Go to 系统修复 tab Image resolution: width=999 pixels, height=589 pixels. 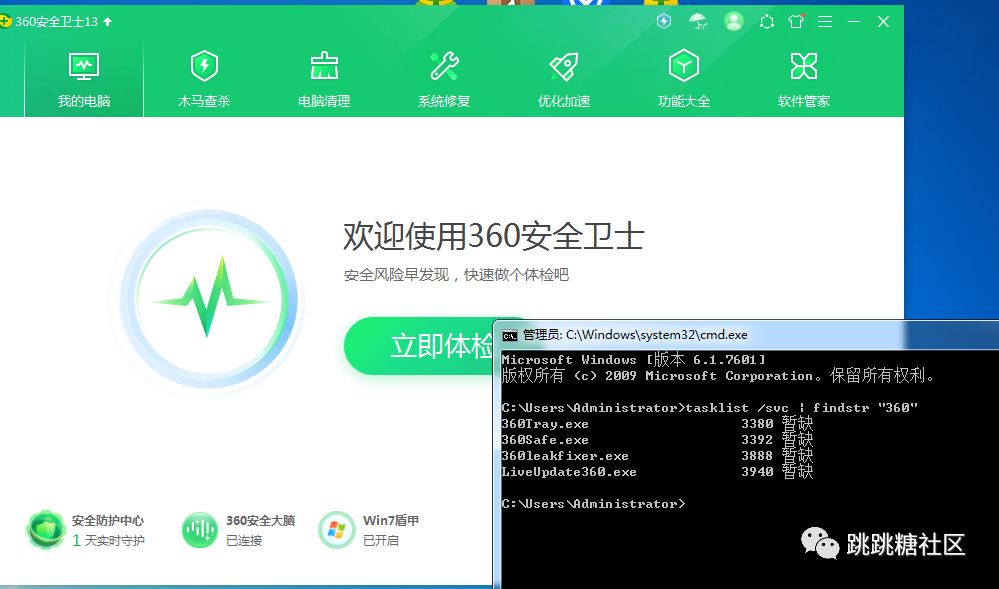point(443,80)
